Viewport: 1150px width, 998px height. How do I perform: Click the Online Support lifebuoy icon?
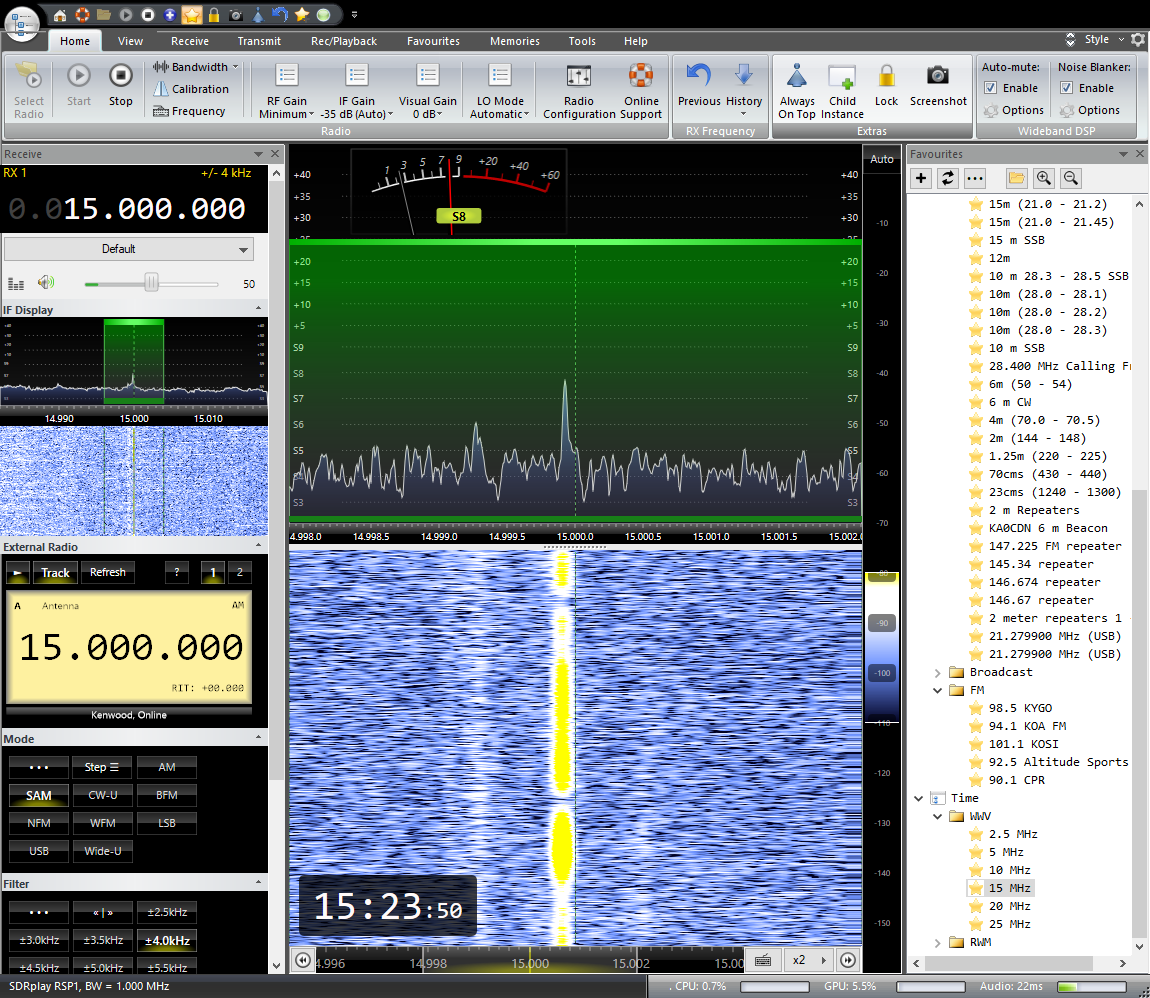click(641, 76)
